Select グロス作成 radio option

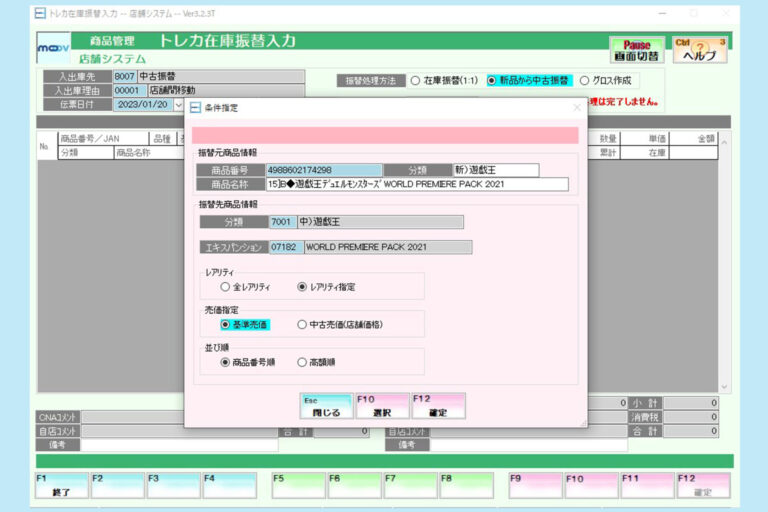click(606, 80)
